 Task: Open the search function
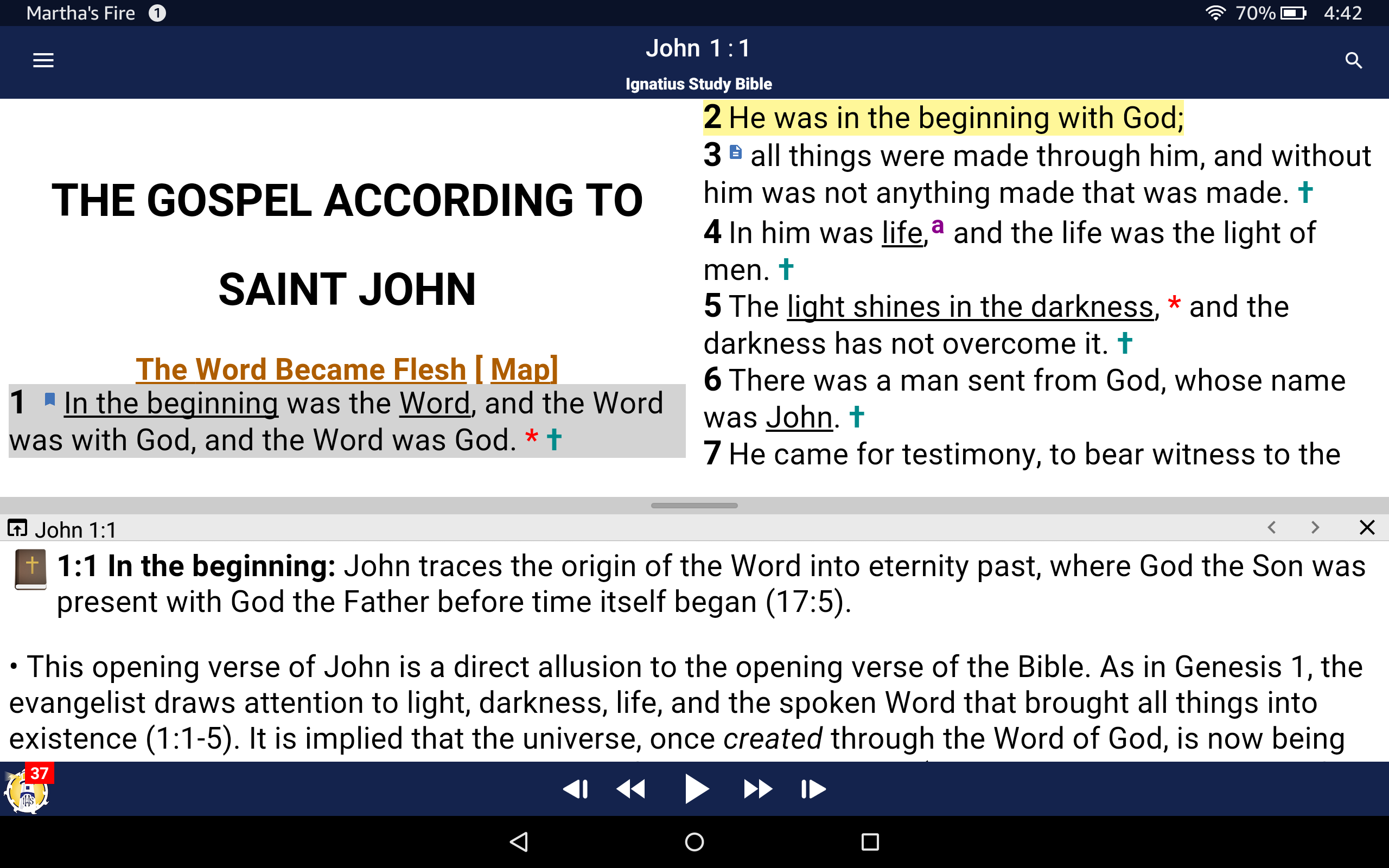(x=1353, y=60)
